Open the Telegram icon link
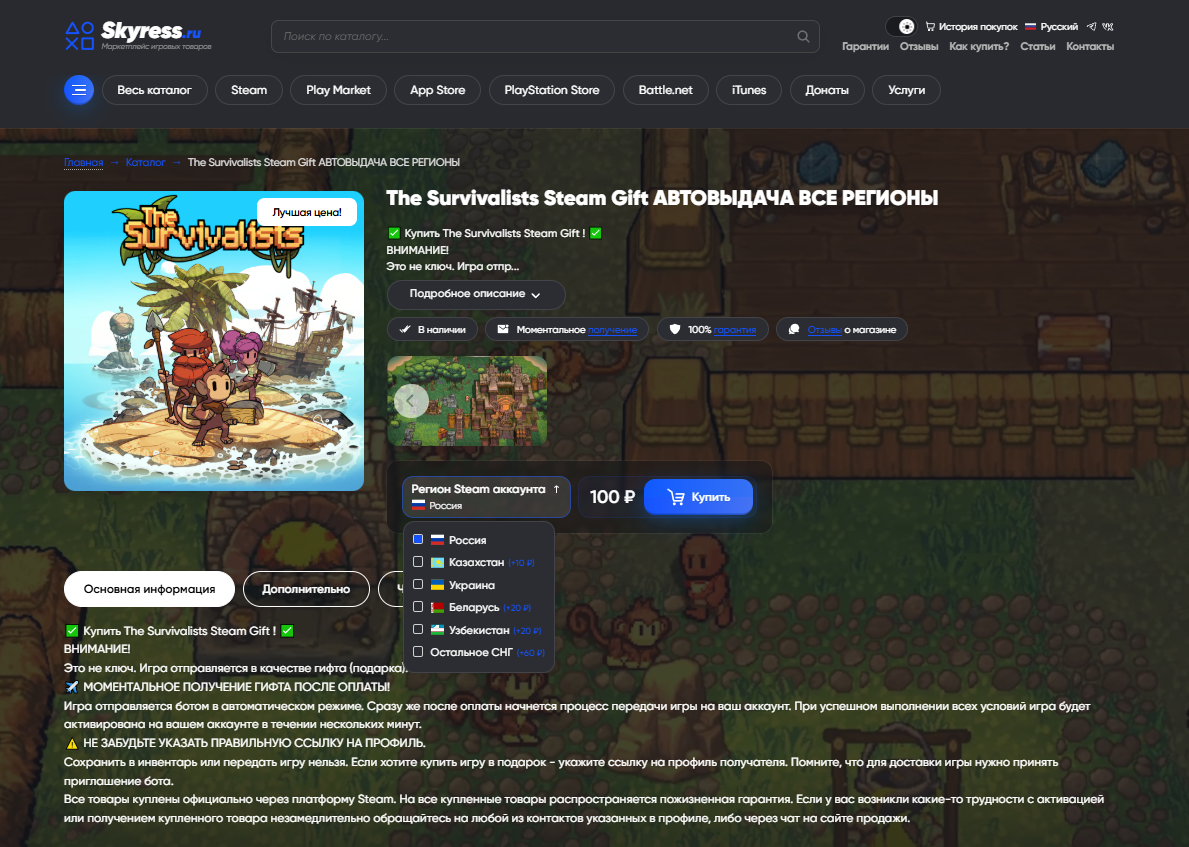 (x=1091, y=27)
